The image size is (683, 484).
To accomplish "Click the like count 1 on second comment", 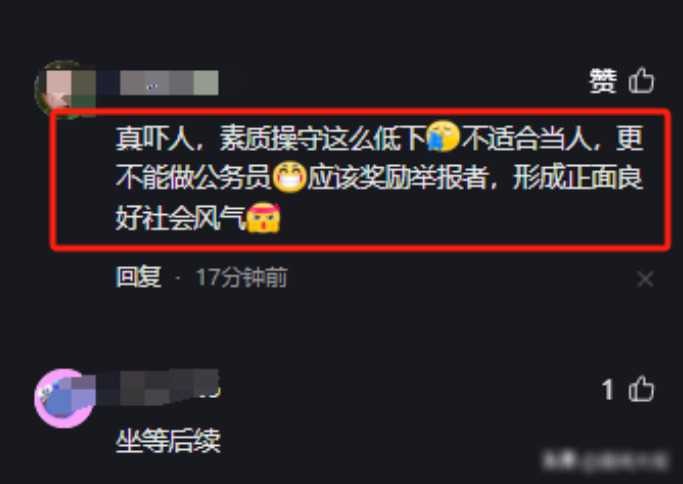I will pos(608,389).
